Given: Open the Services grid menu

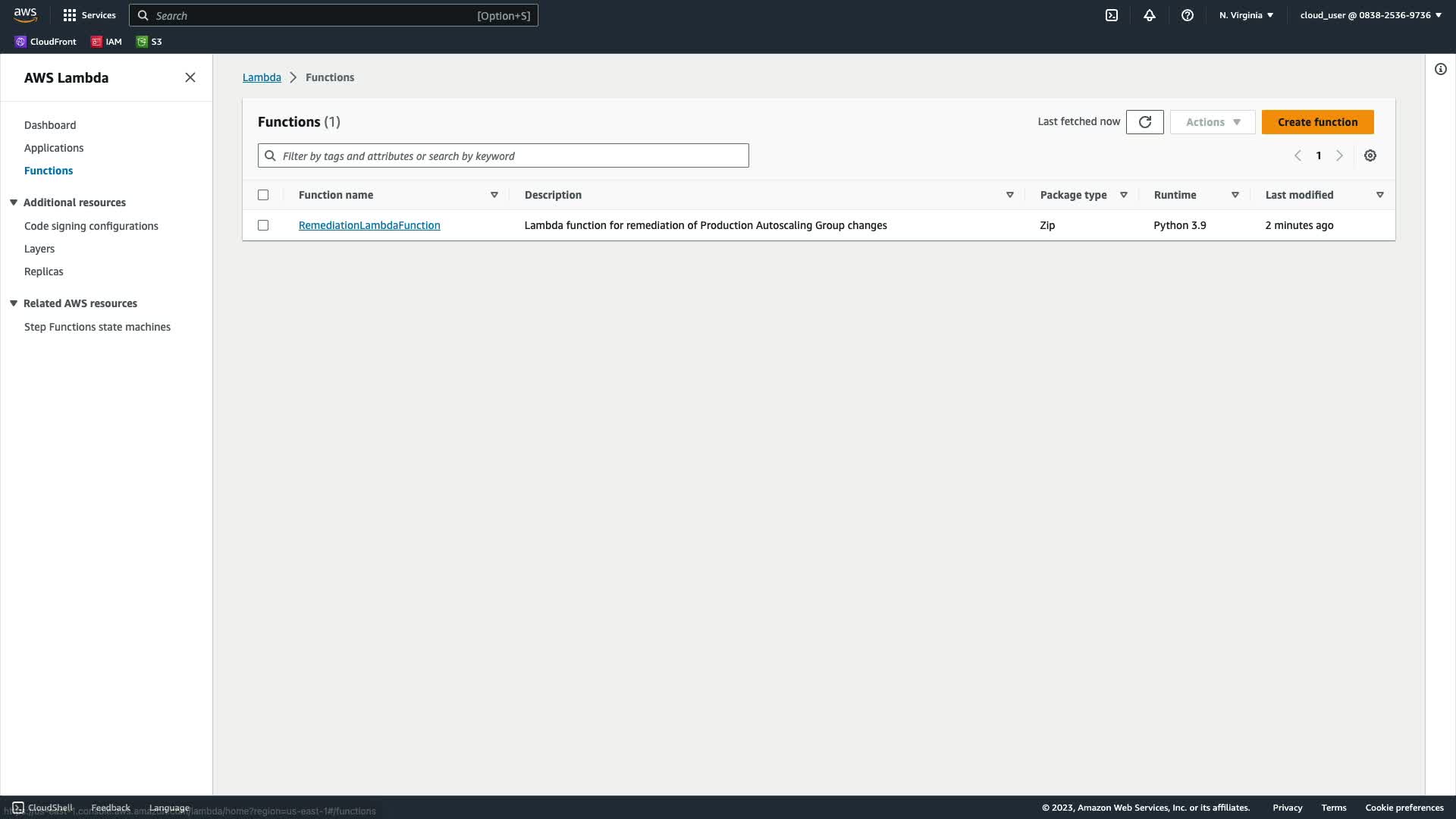Looking at the screenshot, I should pyautogui.click(x=89, y=15).
